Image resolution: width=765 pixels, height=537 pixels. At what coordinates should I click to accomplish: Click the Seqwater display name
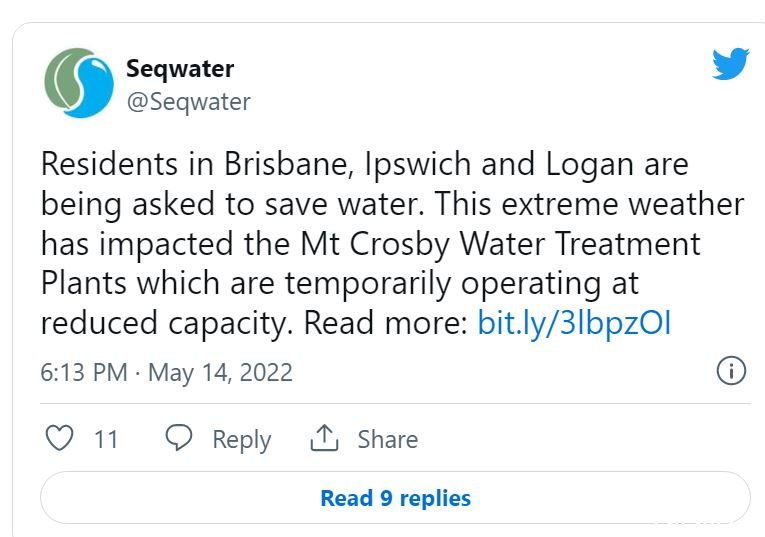coord(180,69)
